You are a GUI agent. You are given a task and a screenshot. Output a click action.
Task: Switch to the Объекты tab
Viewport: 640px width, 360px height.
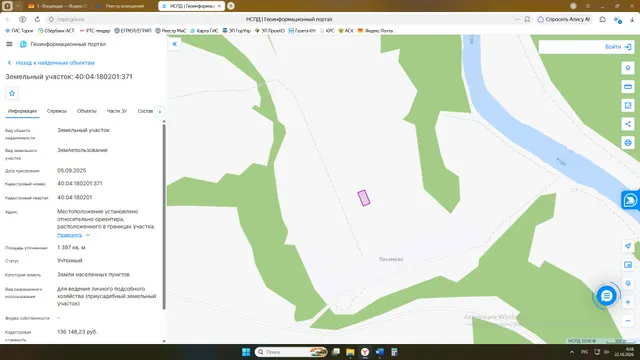pos(87,111)
